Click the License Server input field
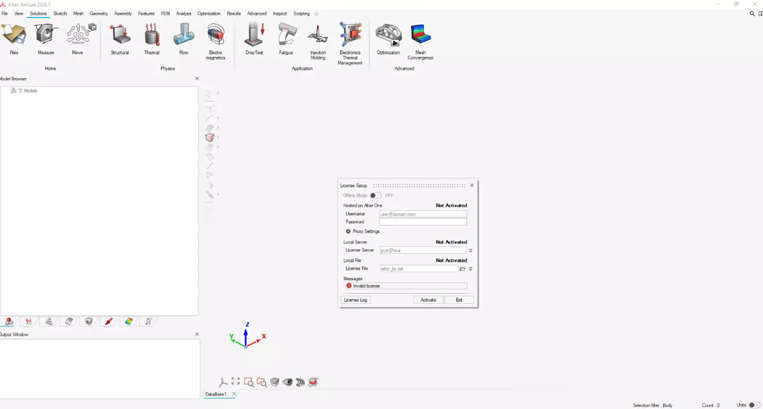The height and width of the screenshot is (409, 763). pyautogui.click(x=422, y=250)
